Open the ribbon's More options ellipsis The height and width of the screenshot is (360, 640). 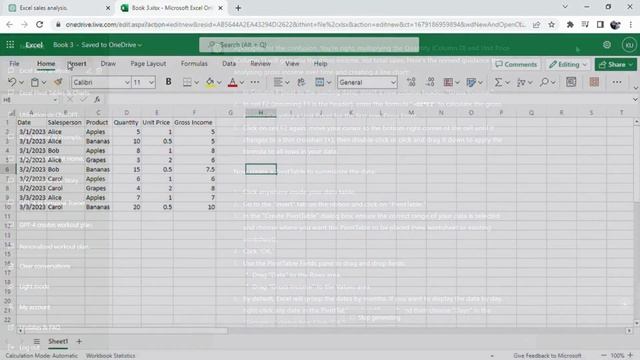pyautogui.click(x=617, y=82)
